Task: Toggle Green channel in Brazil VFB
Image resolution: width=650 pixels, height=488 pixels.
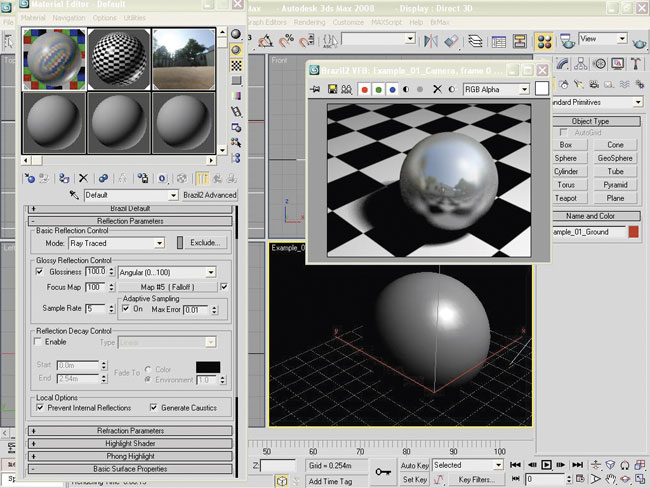Action: tap(378, 89)
